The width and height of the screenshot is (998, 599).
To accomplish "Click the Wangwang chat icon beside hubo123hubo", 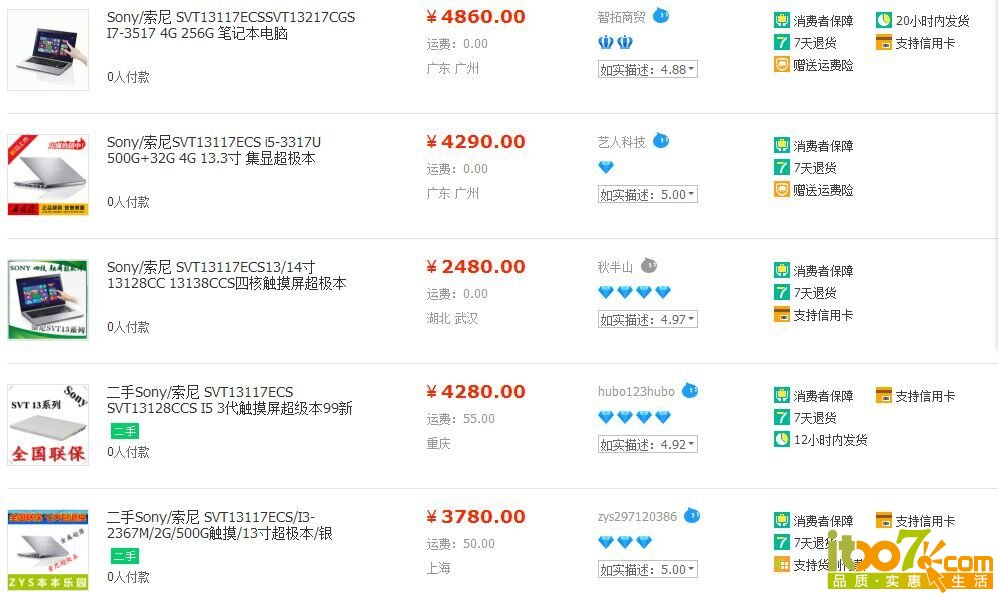I will (x=690, y=390).
